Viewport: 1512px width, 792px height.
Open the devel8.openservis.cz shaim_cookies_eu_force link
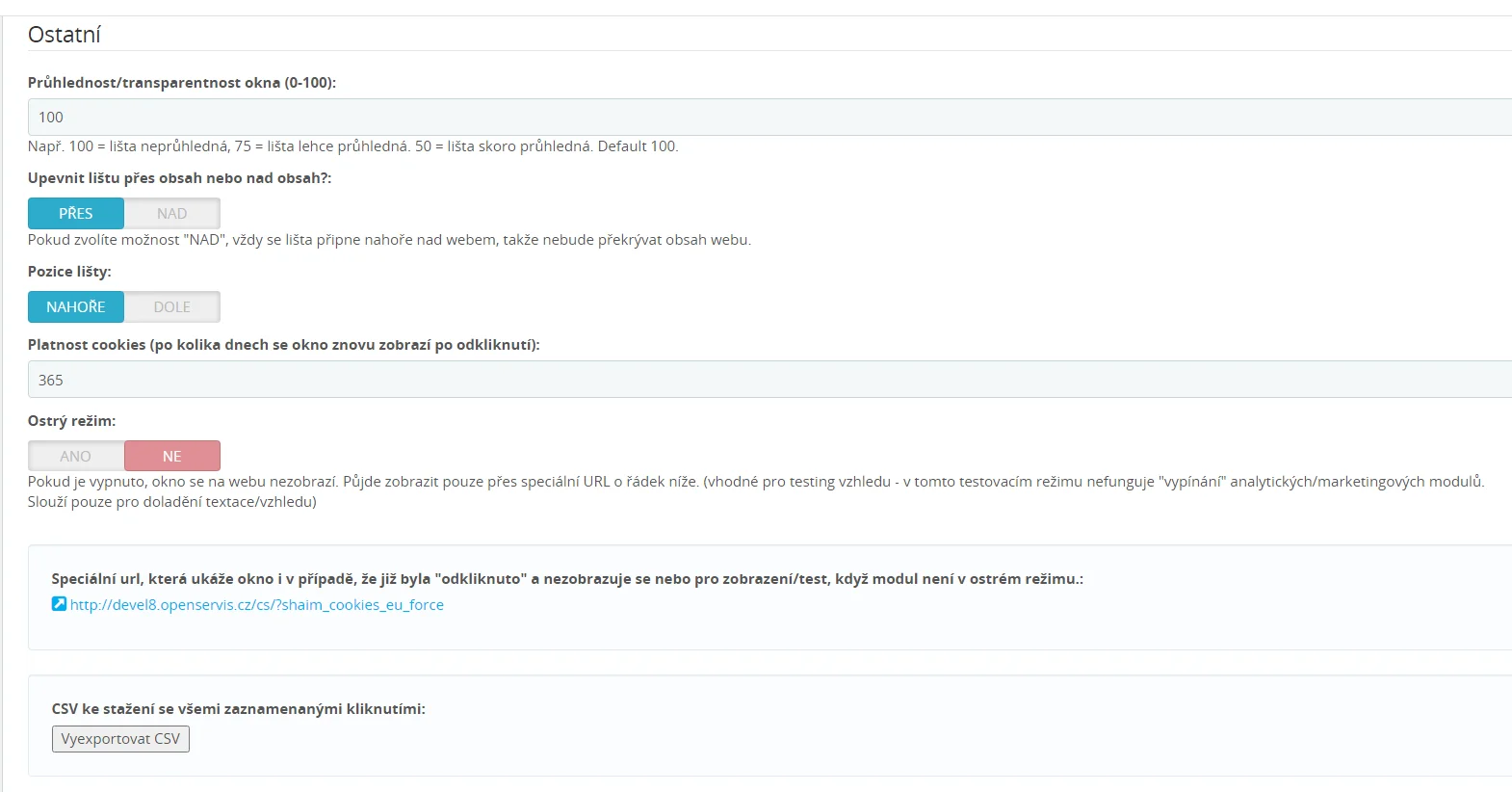[256, 605]
